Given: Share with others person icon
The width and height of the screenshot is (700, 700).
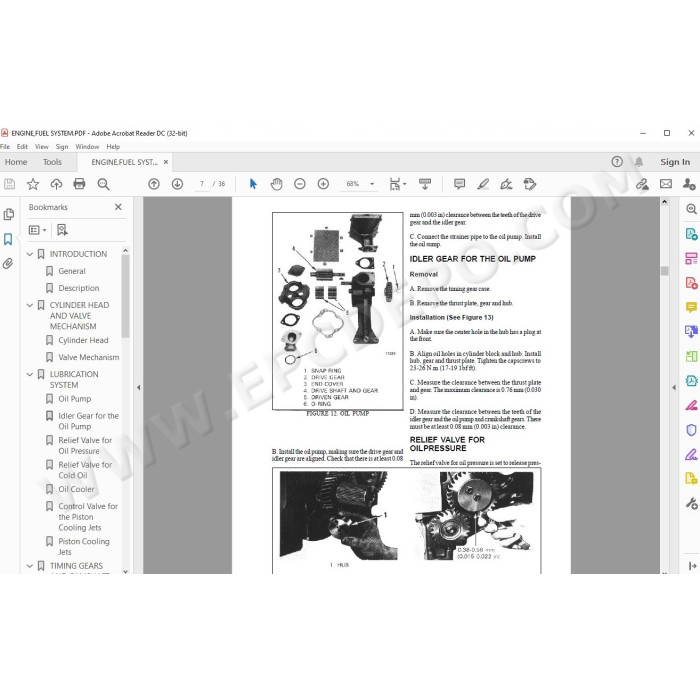Looking at the screenshot, I should pyautogui.click(x=689, y=184).
